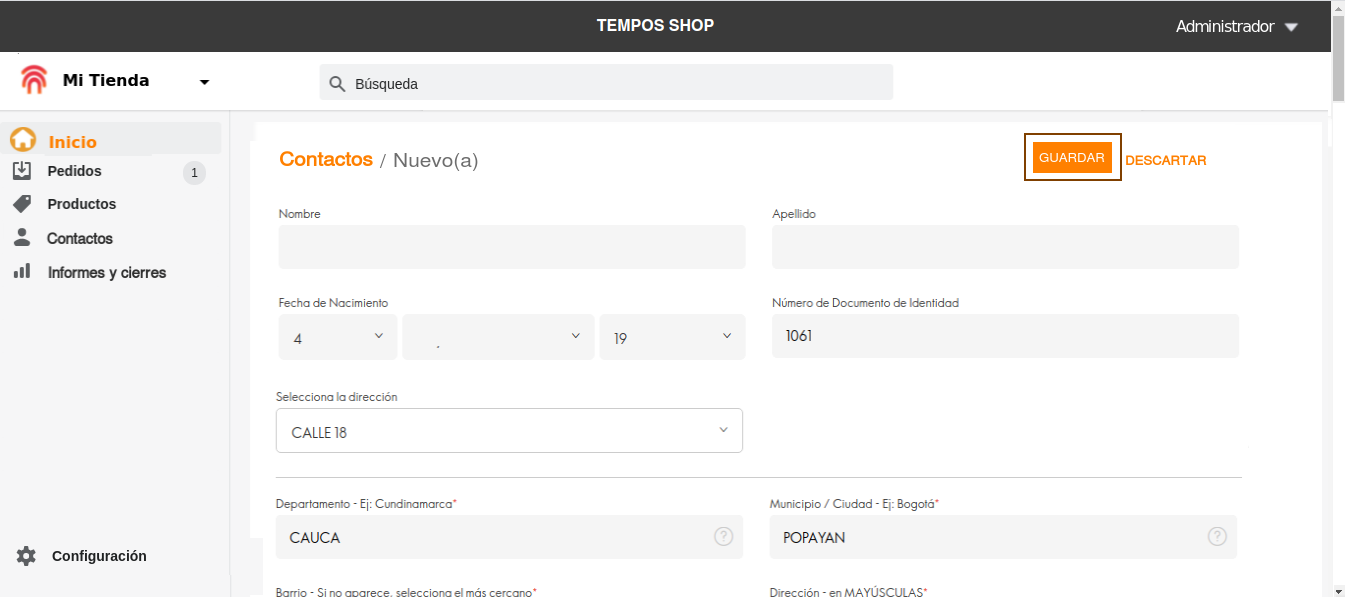Viewport: 1347px width, 597px height.
Task: Click the Pedidos inbox icon
Action: 22,171
